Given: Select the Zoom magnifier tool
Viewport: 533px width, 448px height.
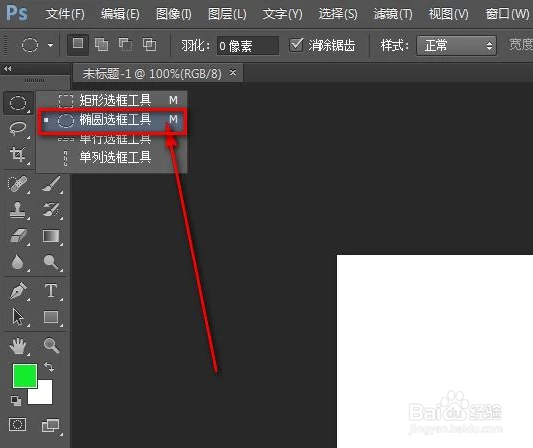Looking at the screenshot, I should (51, 345).
